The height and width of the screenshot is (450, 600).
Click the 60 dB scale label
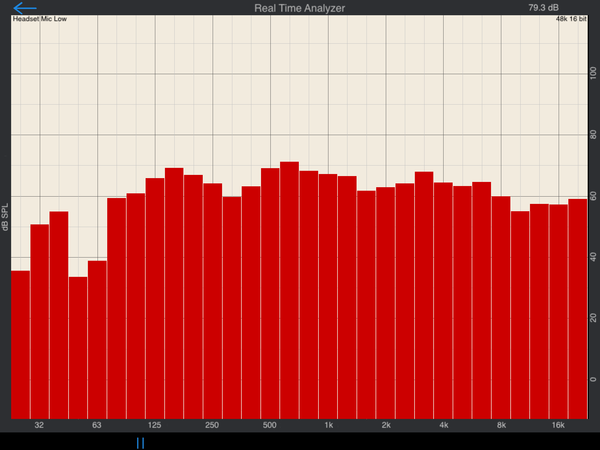[593, 196]
